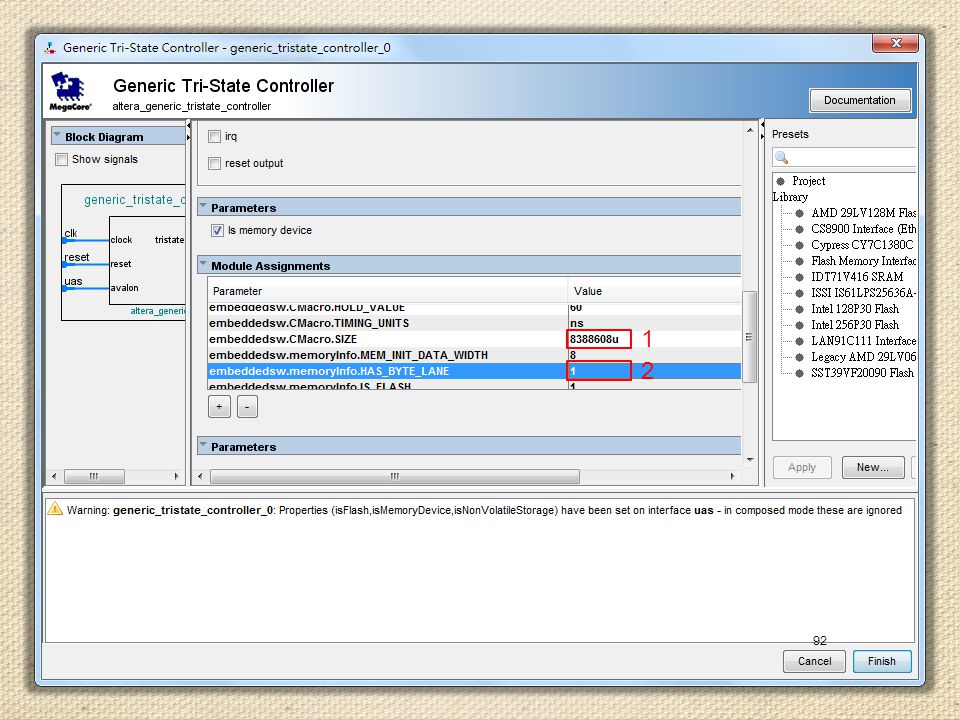Remove assignment with minus button
This screenshot has height=720, width=960.
[247, 407]
